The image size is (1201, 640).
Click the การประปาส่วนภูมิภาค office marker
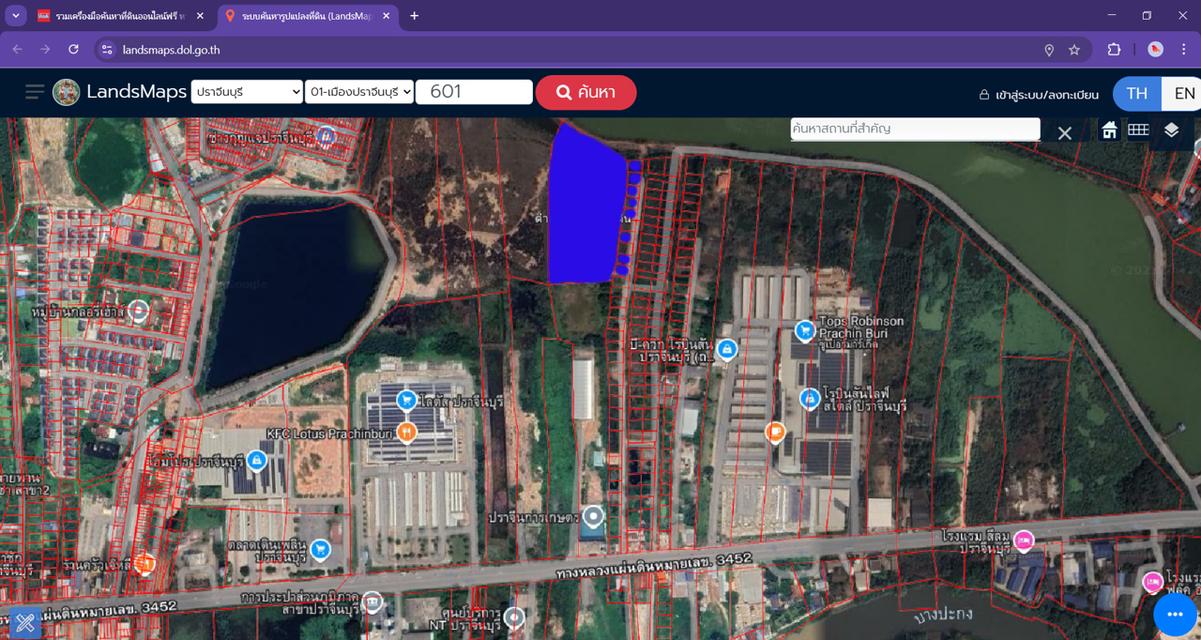372,601
